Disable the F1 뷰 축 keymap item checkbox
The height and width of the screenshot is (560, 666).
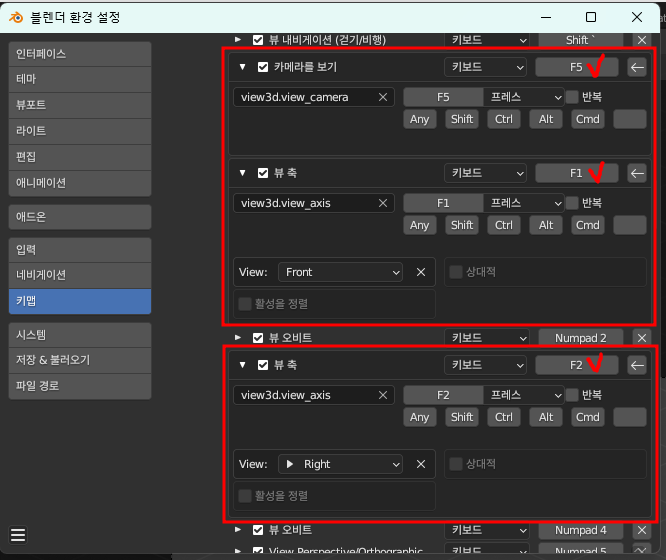pos(263,173)
